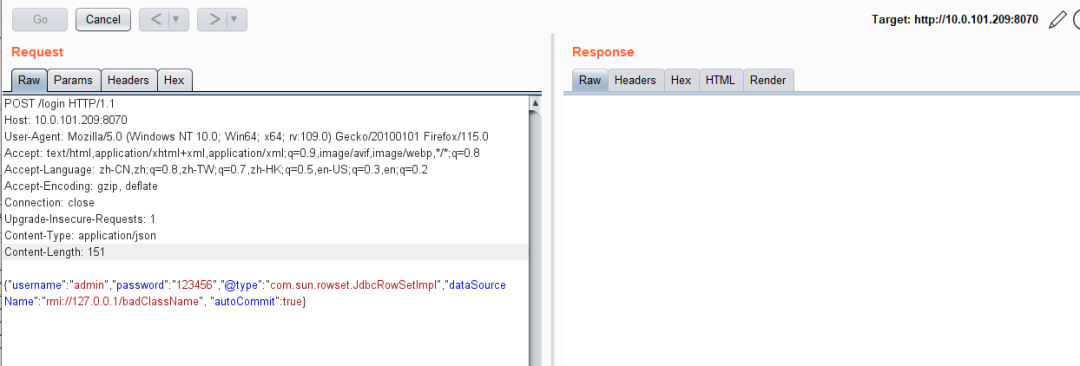Open the Response HTML tab
This screenshot has height=366, width=1080.
[x=720, y=80]
